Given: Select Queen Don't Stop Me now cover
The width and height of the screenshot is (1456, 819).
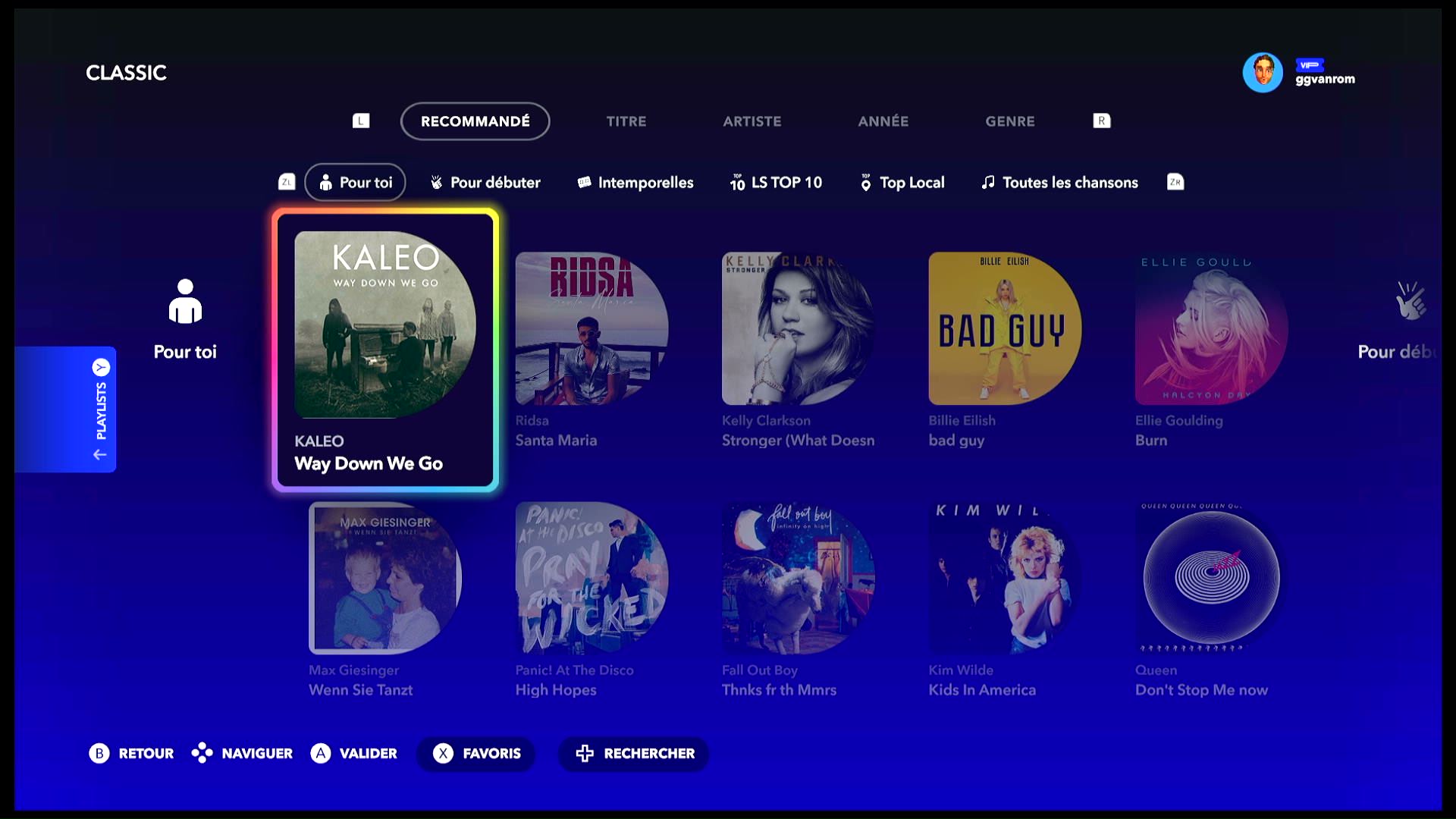Looking at the screenshot, I should pyautogui.click(x=1211, y=578).
